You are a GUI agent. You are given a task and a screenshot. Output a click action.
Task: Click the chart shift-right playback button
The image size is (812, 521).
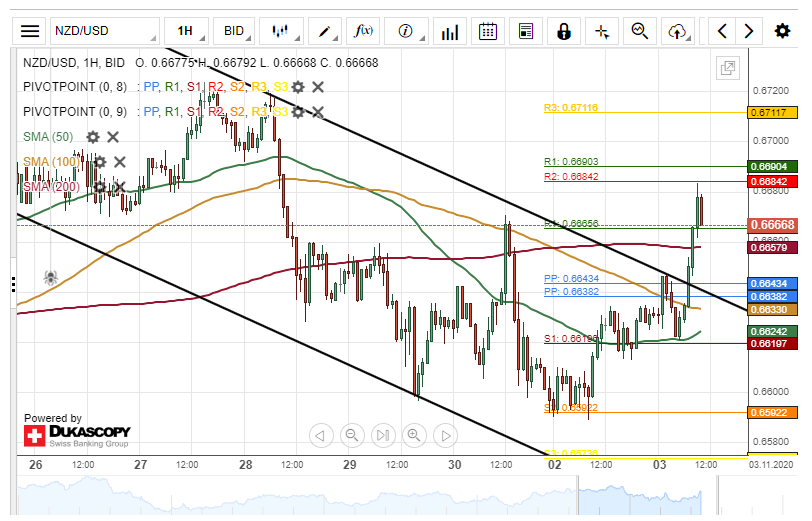point(445,436)
